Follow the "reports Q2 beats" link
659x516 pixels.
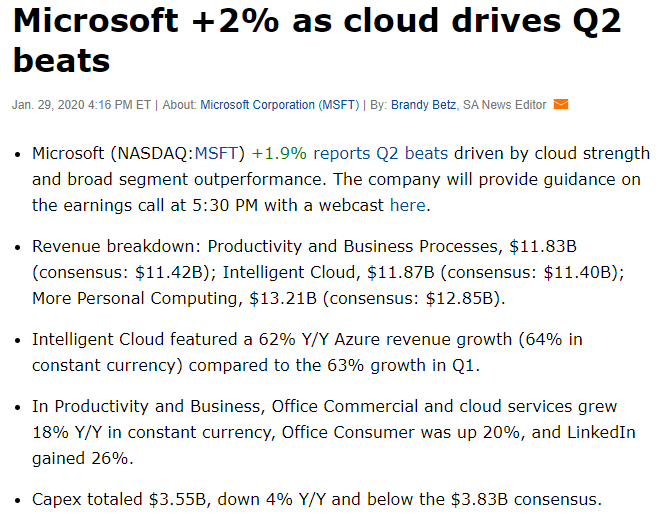click(x=383, y=154)
